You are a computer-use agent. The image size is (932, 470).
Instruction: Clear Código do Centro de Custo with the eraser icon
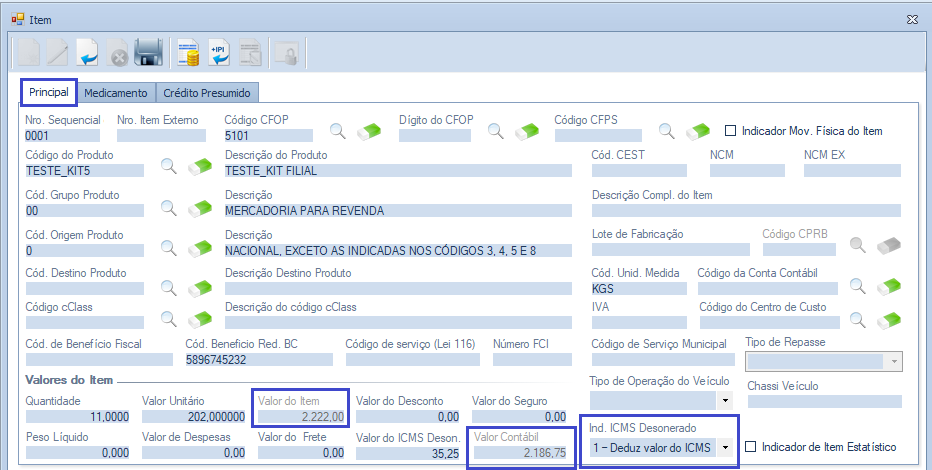coord(889,320)
